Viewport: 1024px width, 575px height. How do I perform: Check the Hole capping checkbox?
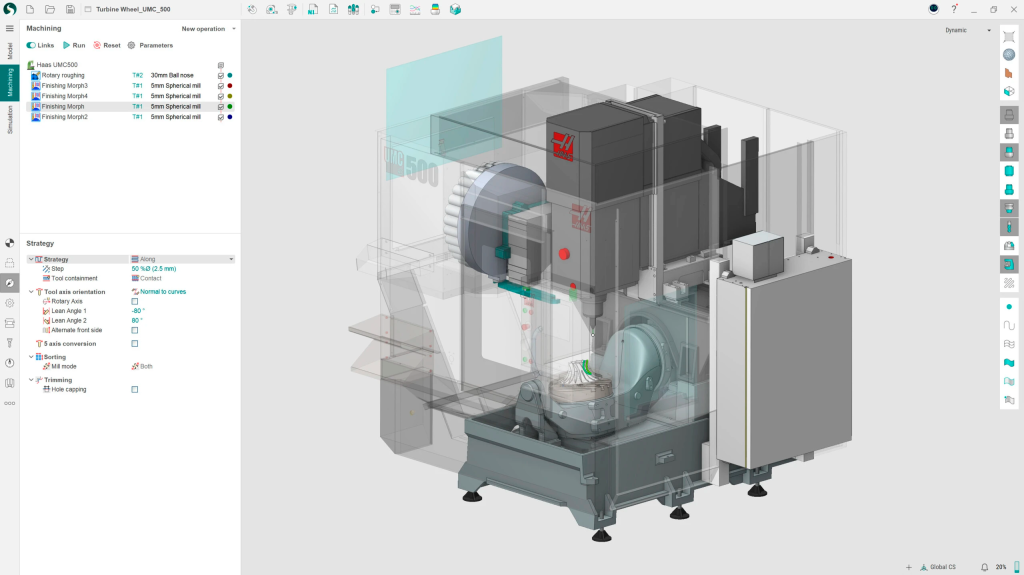click(x=135, y=389)
